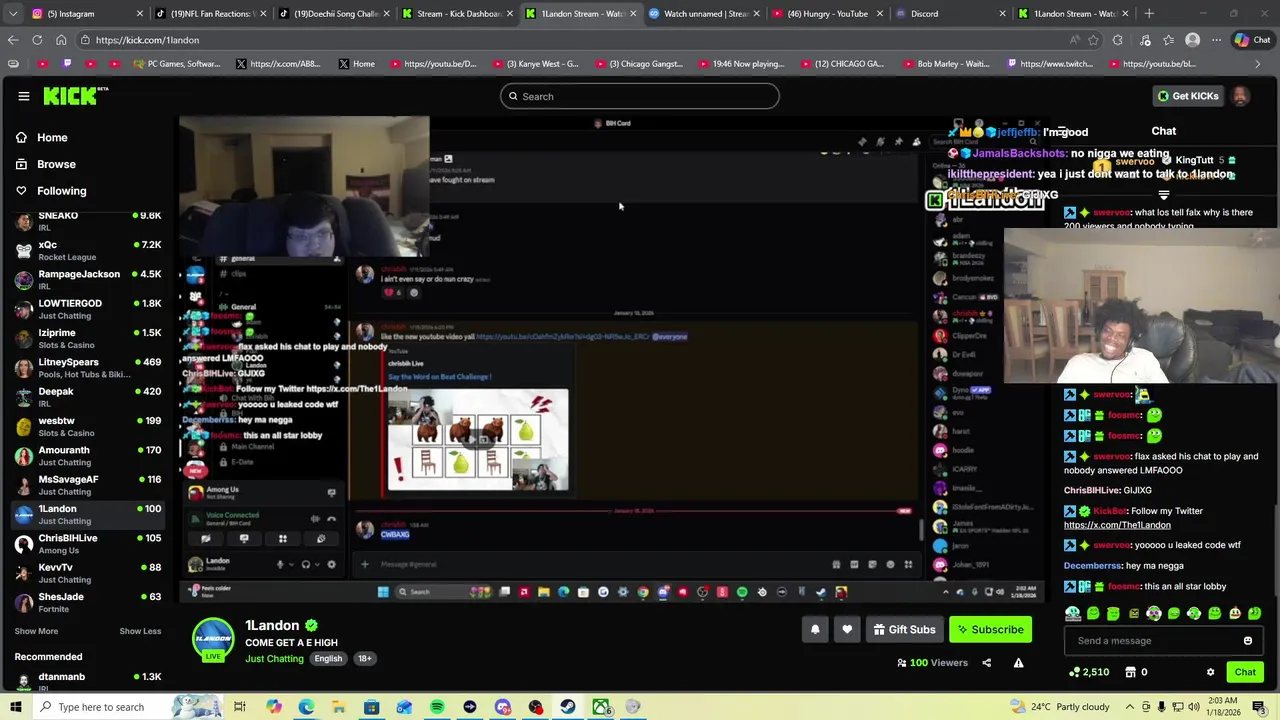1280x720 pixels.
Task: Open the channel points shop icon
Action: 1131,672
